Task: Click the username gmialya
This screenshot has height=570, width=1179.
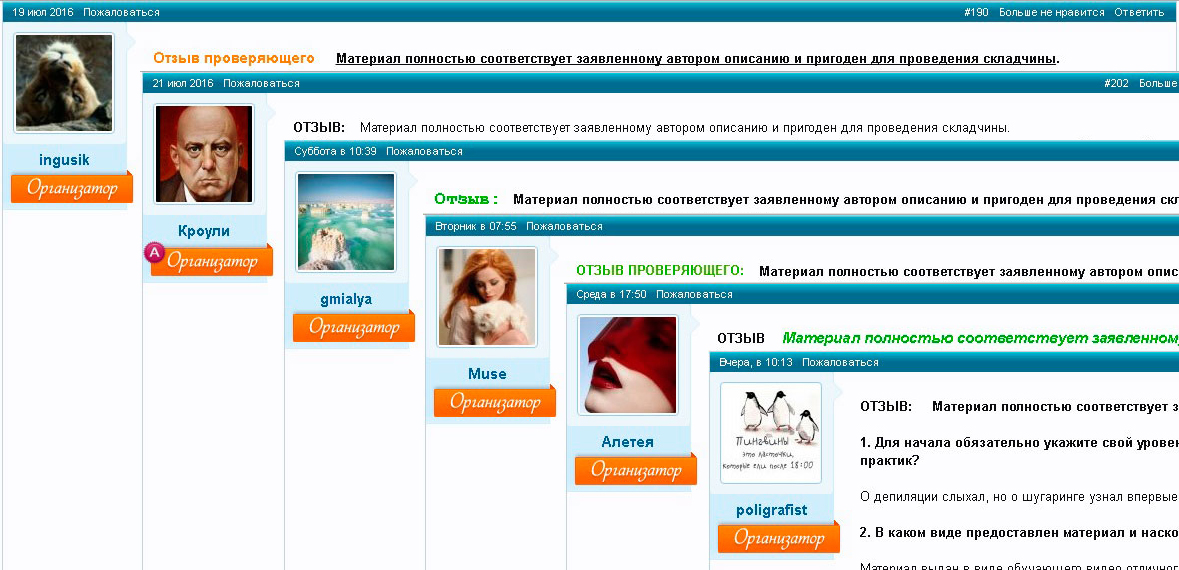Action: pos(346,299)
